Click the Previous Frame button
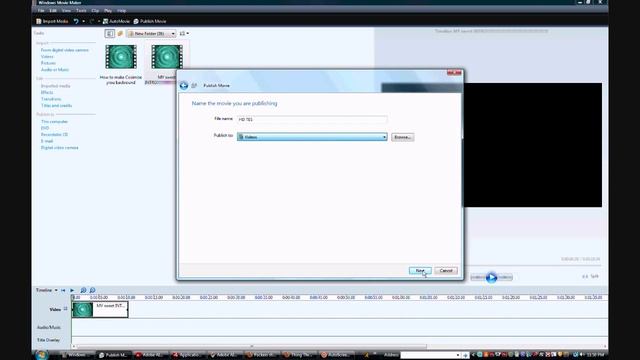Image resolution: width=640 pixels, height=360 pixels. point(478,278)
